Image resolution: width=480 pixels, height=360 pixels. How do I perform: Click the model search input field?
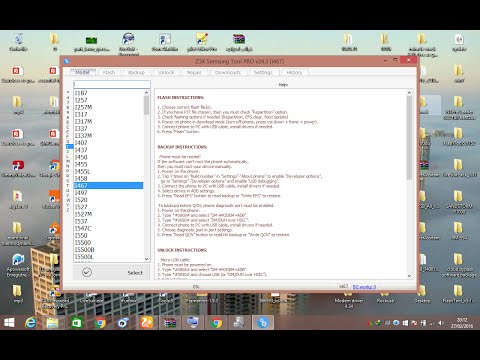pos(112,84)
